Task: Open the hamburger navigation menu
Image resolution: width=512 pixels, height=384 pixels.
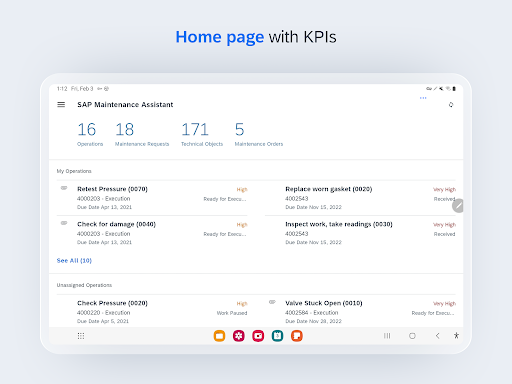Action: click(61, 105)
